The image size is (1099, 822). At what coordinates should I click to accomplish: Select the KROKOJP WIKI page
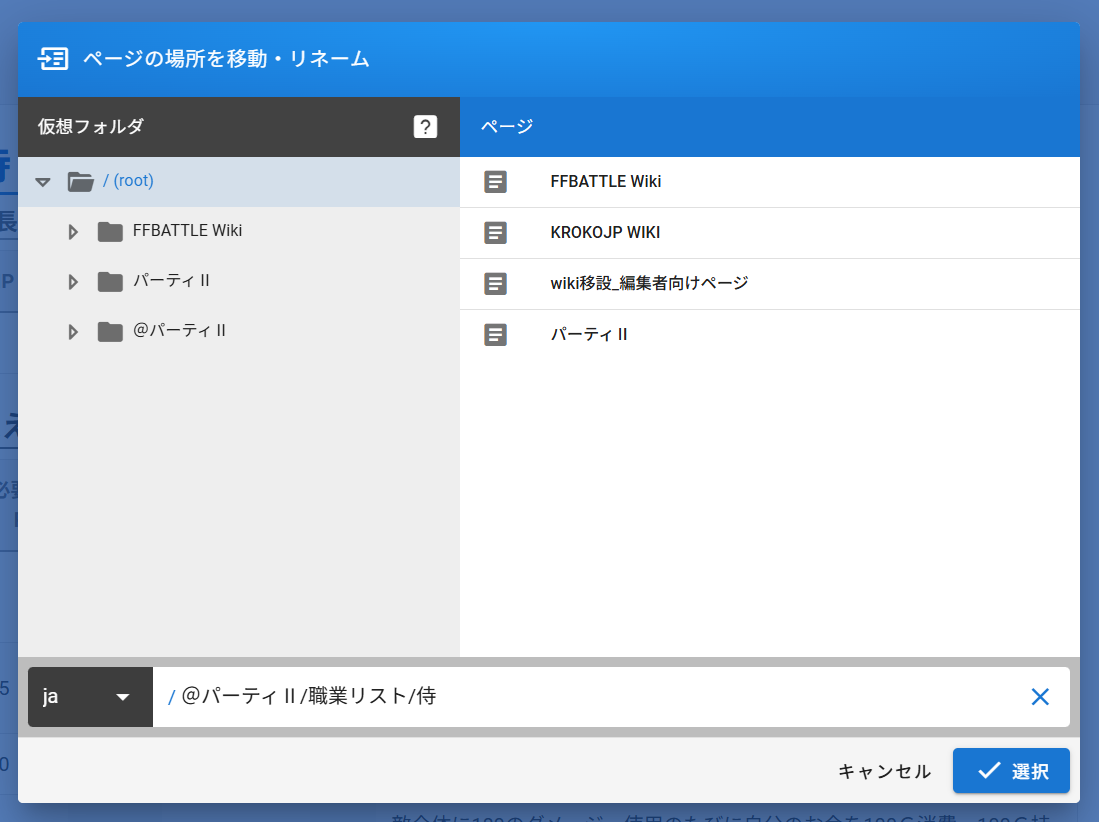[605, 233]
